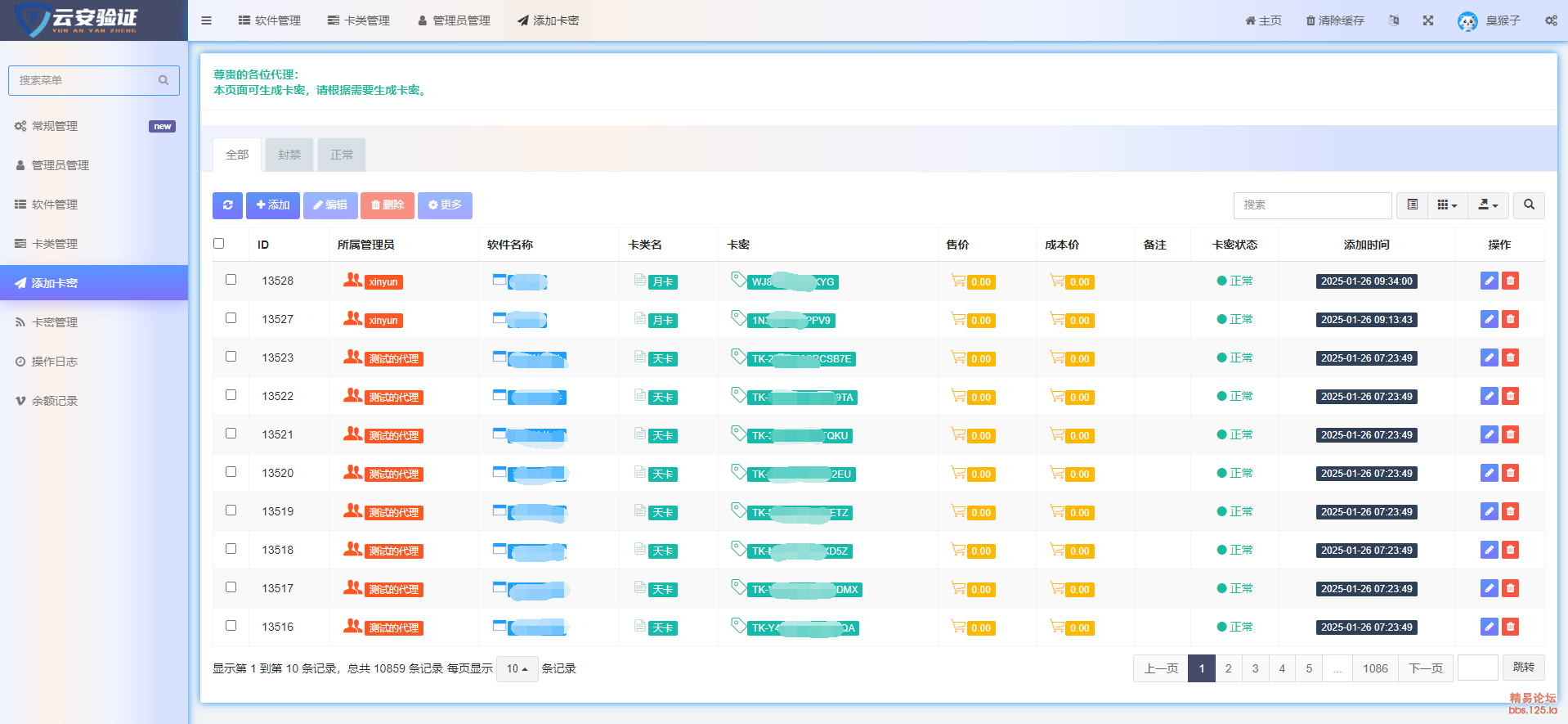Open the settings gears icon at top right
The width and height of the screenshot is (1568, 724).
(1550, 20)
